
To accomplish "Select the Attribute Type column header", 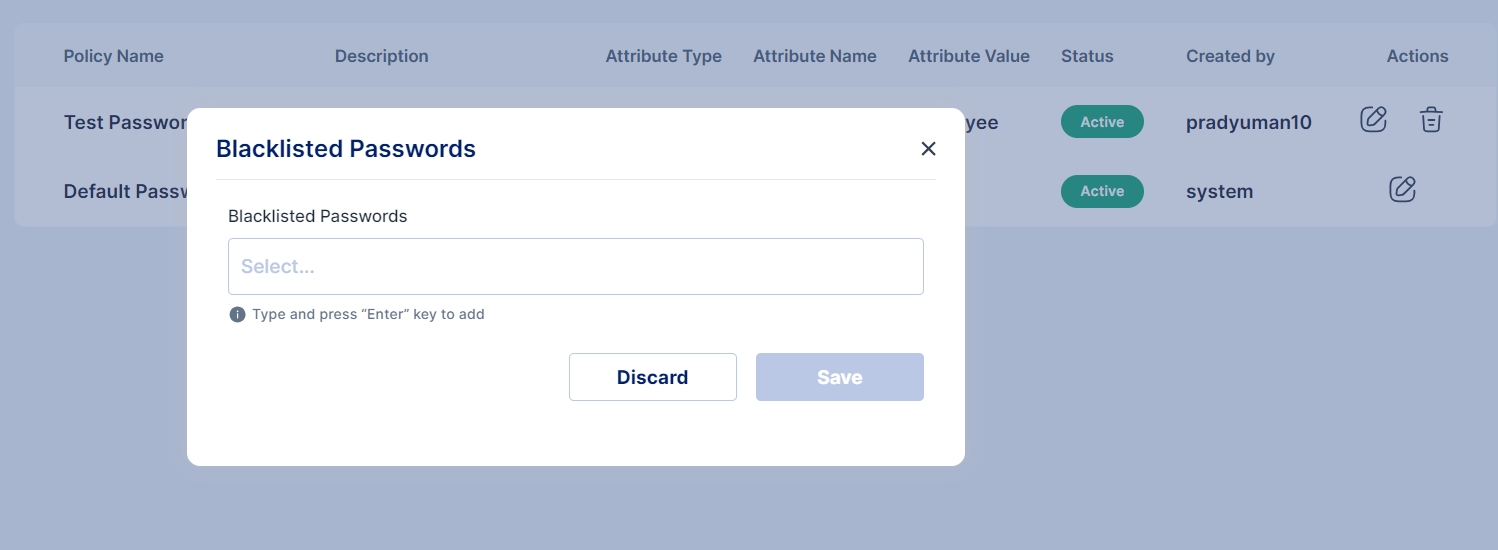I will [663, 56].
